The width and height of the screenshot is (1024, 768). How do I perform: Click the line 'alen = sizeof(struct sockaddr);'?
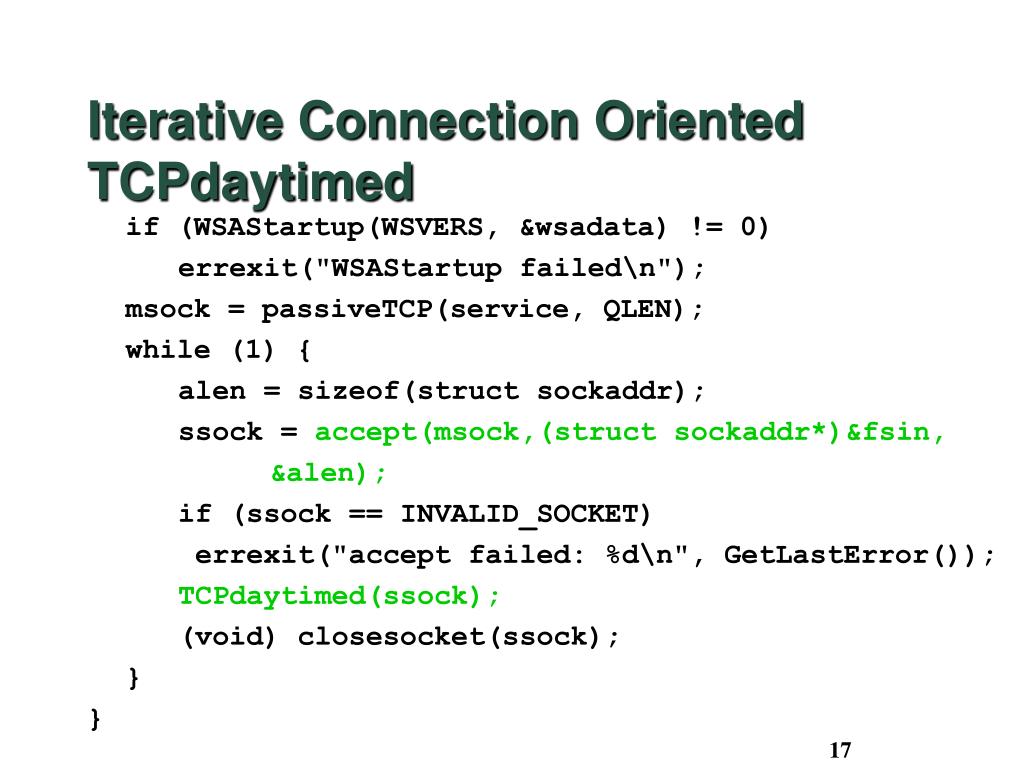click(x=441, y=391)
